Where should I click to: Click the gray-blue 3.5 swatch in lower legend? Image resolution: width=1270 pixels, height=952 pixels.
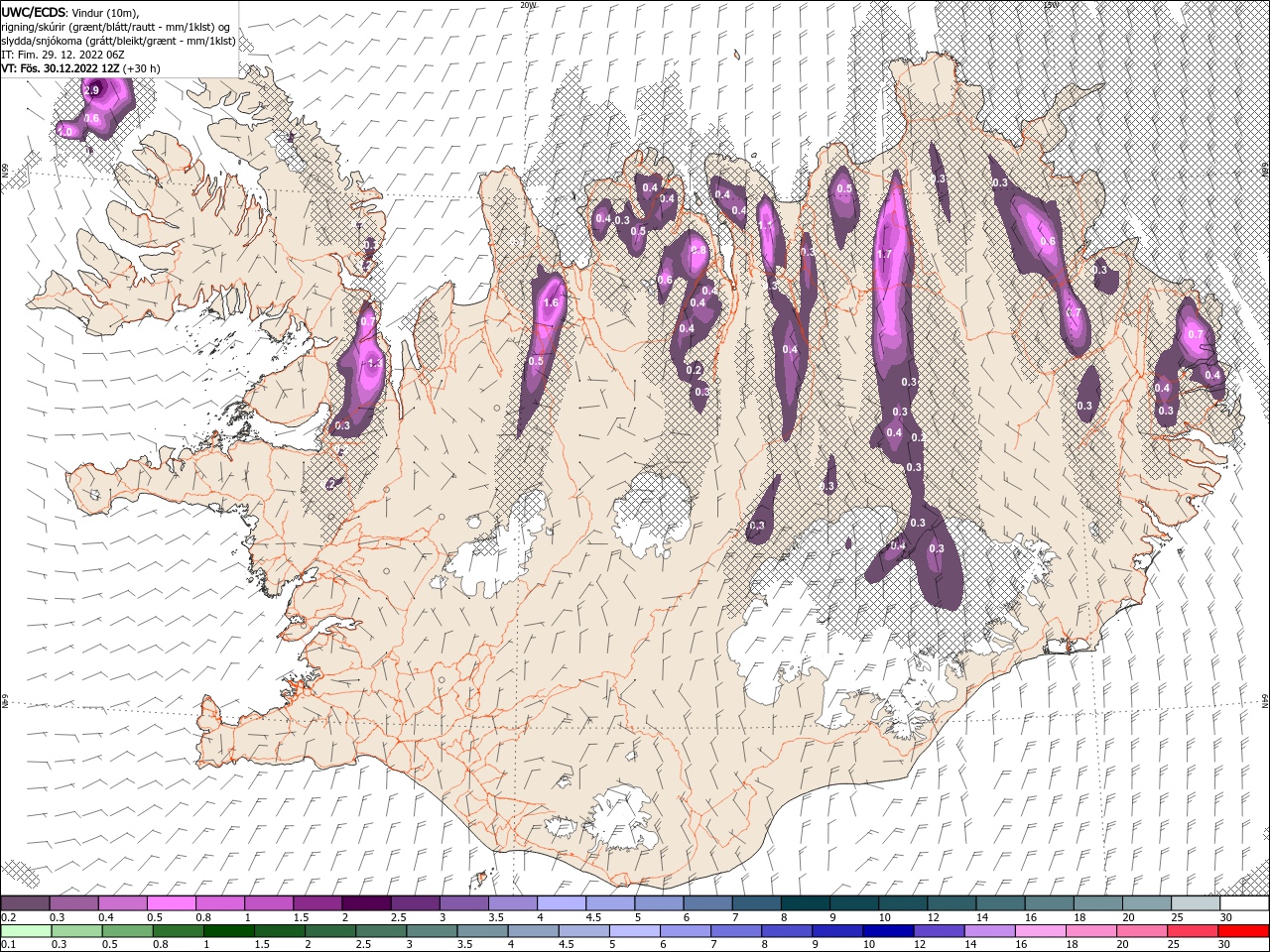coord(482,931)
